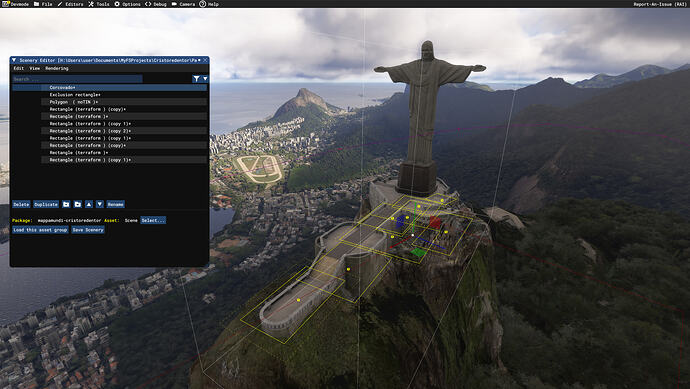Screen dimensions: 690x389
Task: Open the Options menu
Action: click(128, 4)
